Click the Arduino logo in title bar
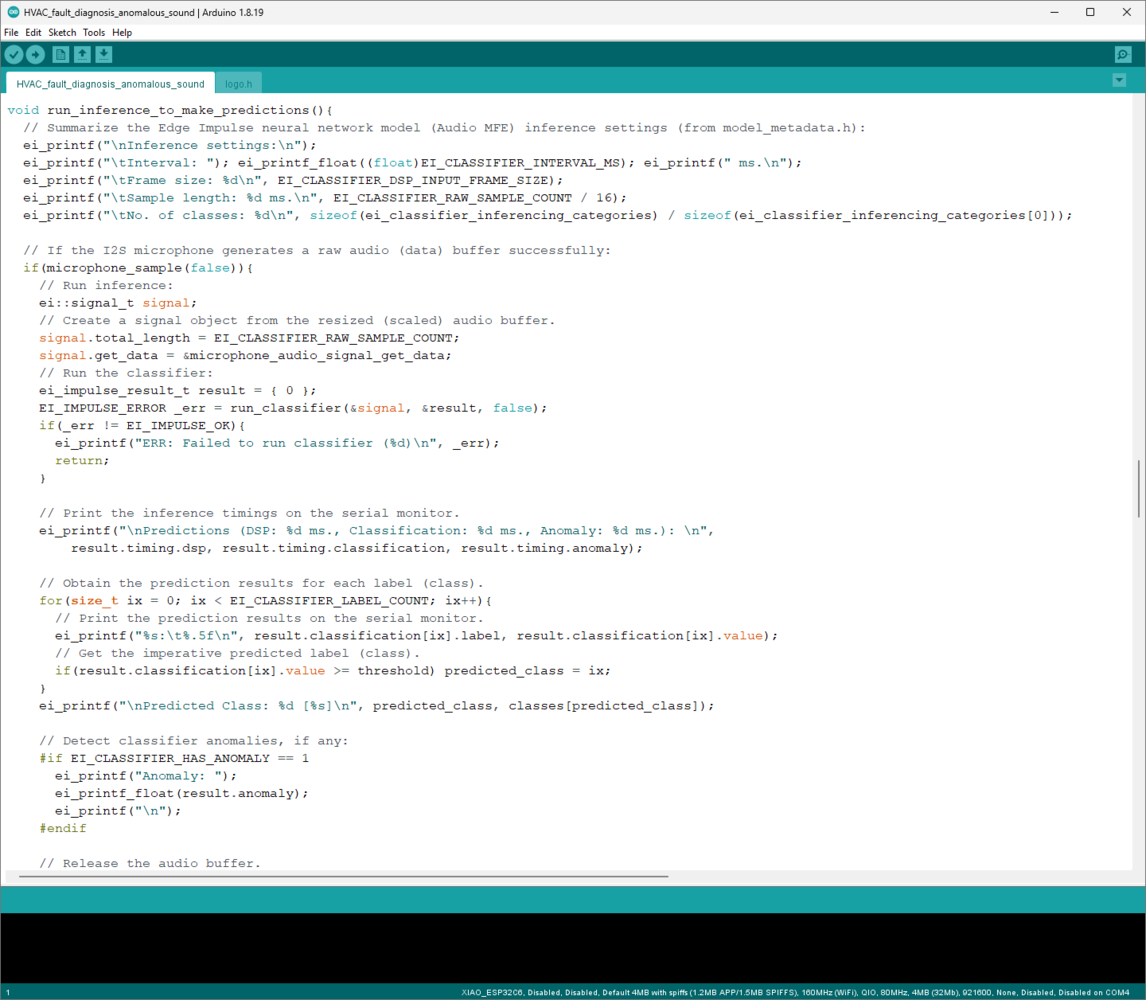The image size is (1146, 1000). (12, 12)
